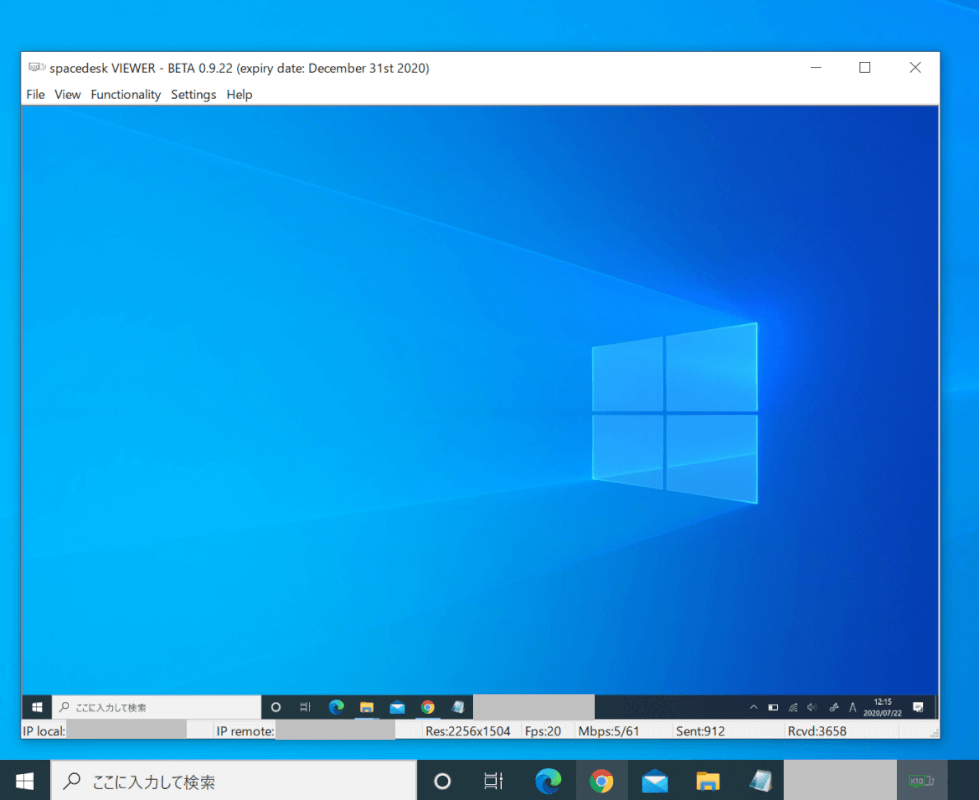Screen dimensions: 979x800
Task: Click Start button inside the viewer's remote desktop
Action: [37, 707]
